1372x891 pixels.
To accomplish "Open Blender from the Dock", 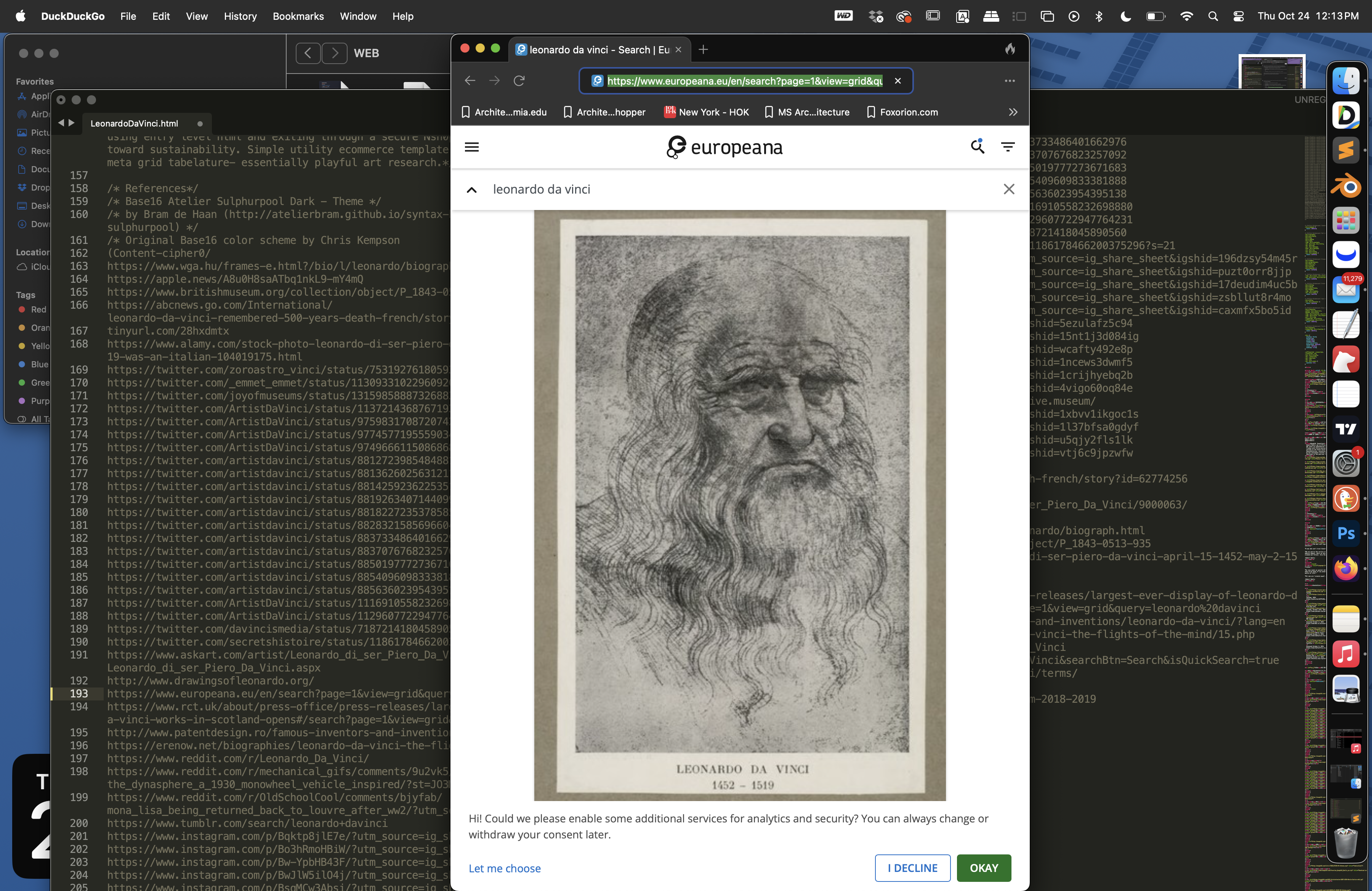I will (1345, 186).
